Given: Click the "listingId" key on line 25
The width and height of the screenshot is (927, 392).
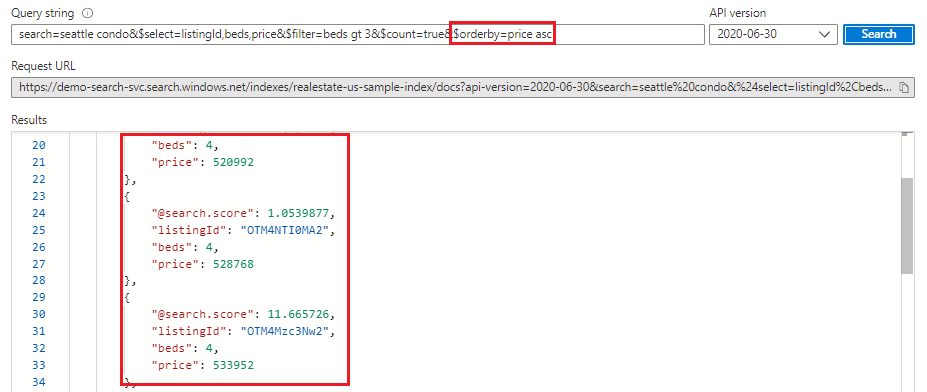Looking at the screenshot, I should (189, 230).
